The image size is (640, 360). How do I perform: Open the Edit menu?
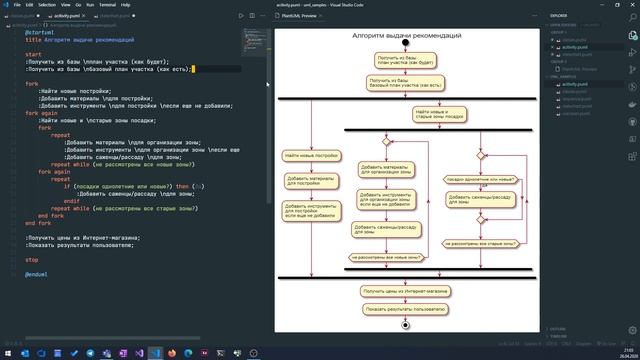(29, 5)
